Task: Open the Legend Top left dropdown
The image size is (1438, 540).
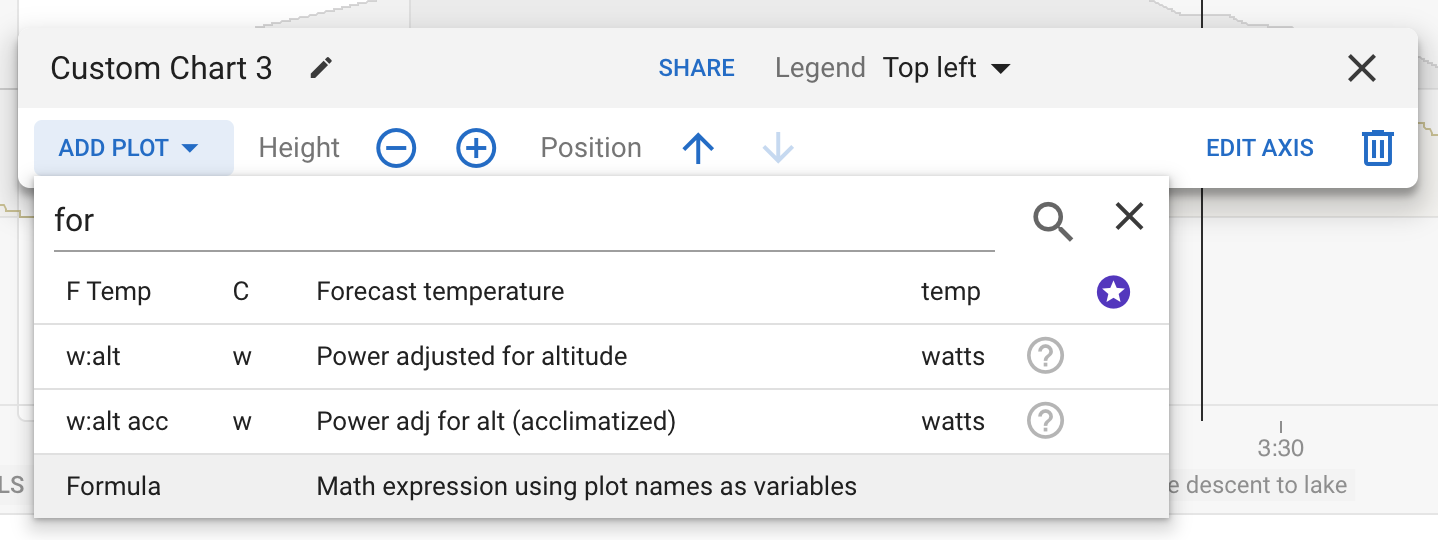Action: (946, 68)
